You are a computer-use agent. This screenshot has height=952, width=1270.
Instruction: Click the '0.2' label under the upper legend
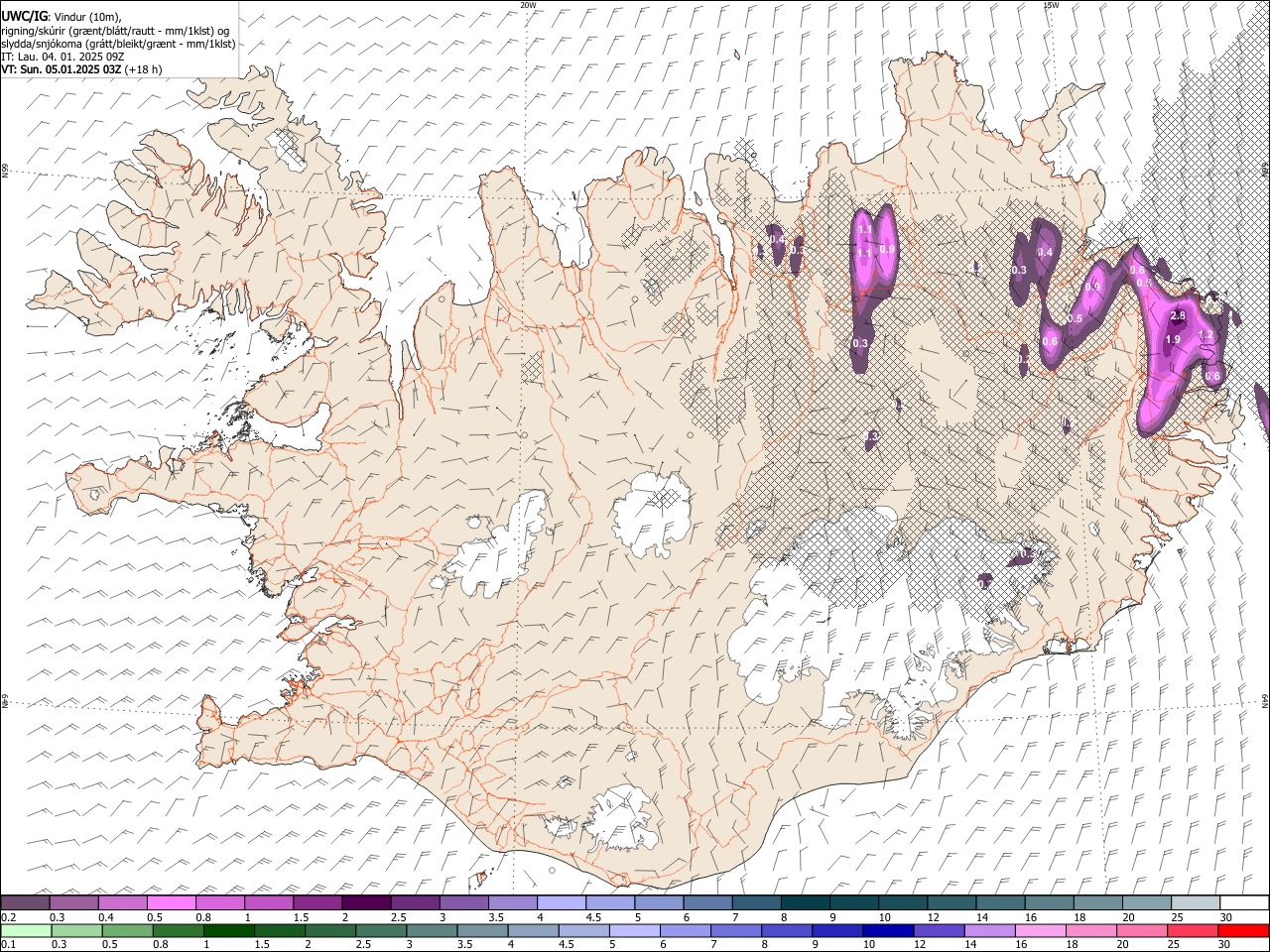point(8,916)
